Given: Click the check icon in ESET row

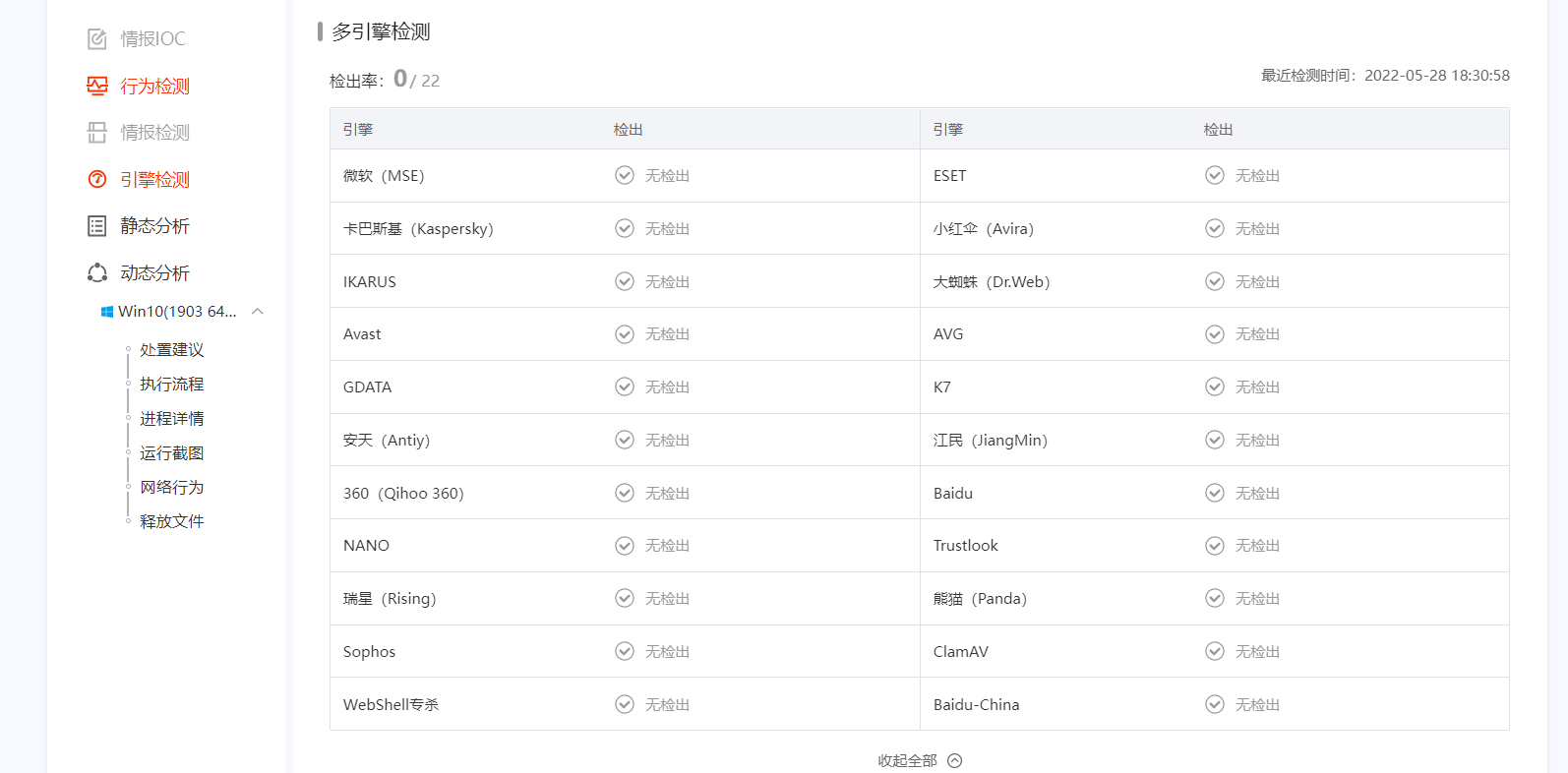Looking at the screenshot, I should tap(1215, 175).
